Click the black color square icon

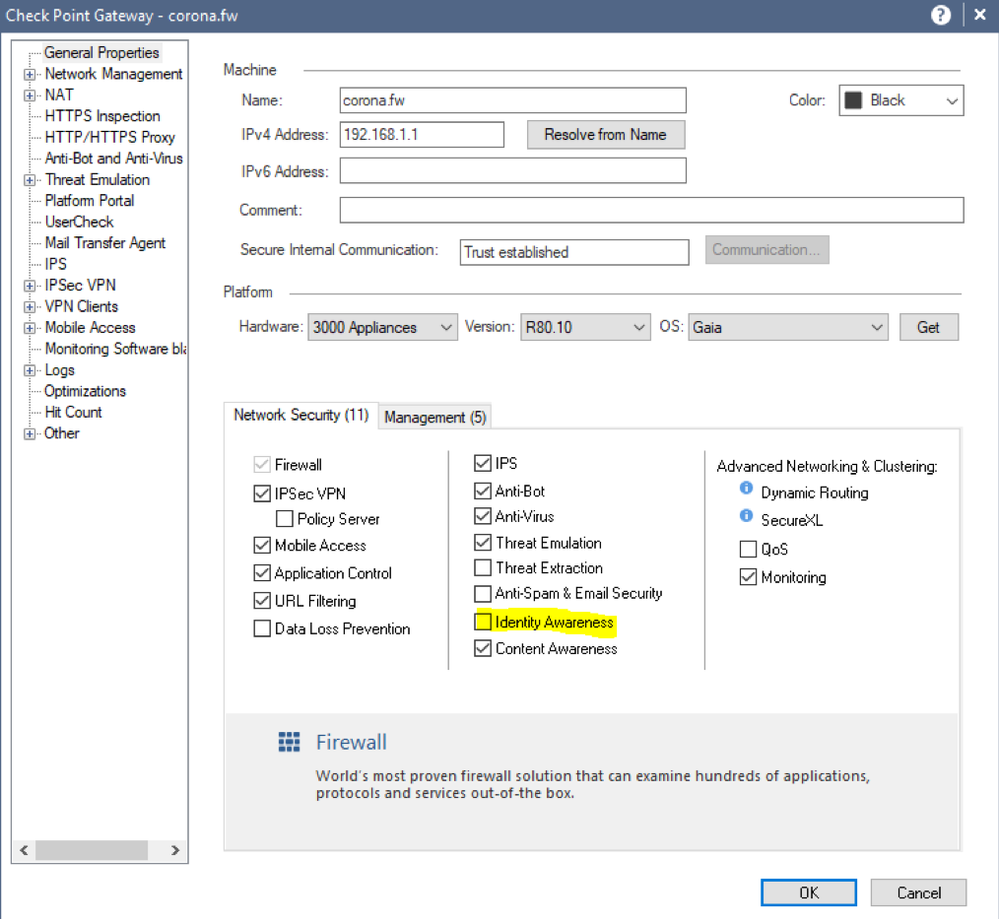point(853,100)
